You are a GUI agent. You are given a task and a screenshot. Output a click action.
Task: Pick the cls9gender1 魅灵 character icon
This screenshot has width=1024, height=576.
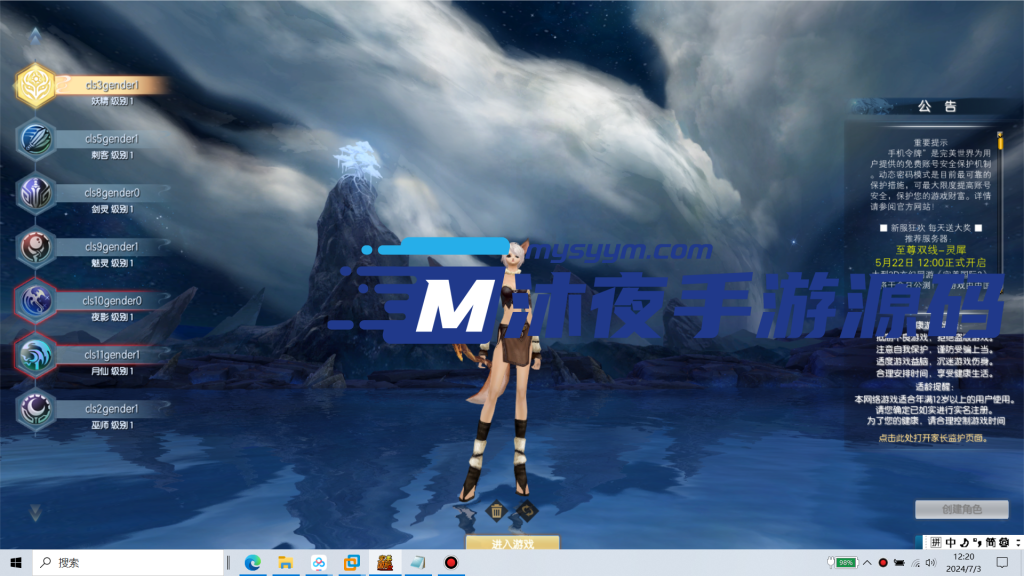point(37,248)
